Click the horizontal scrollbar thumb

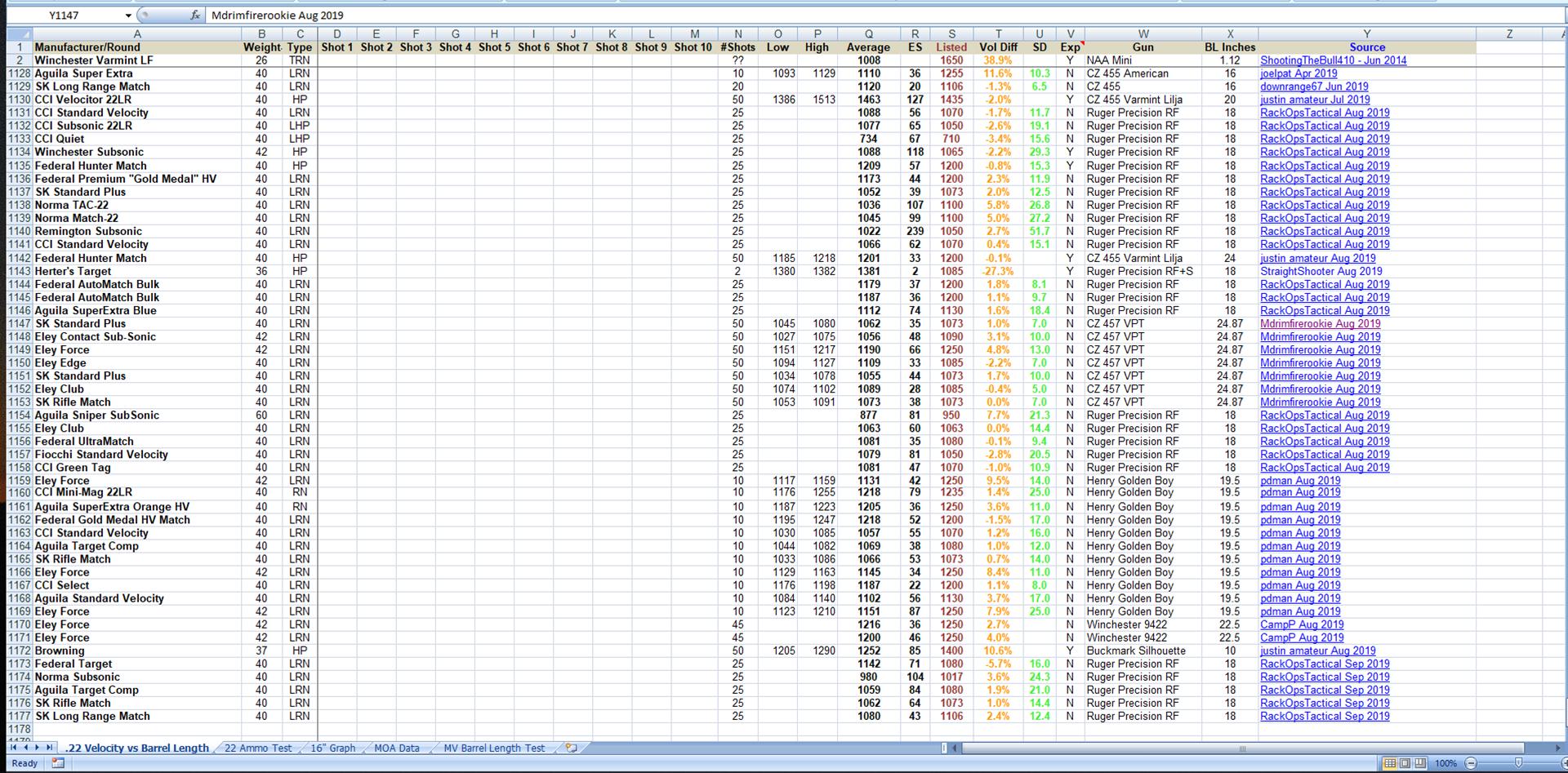1242,748
